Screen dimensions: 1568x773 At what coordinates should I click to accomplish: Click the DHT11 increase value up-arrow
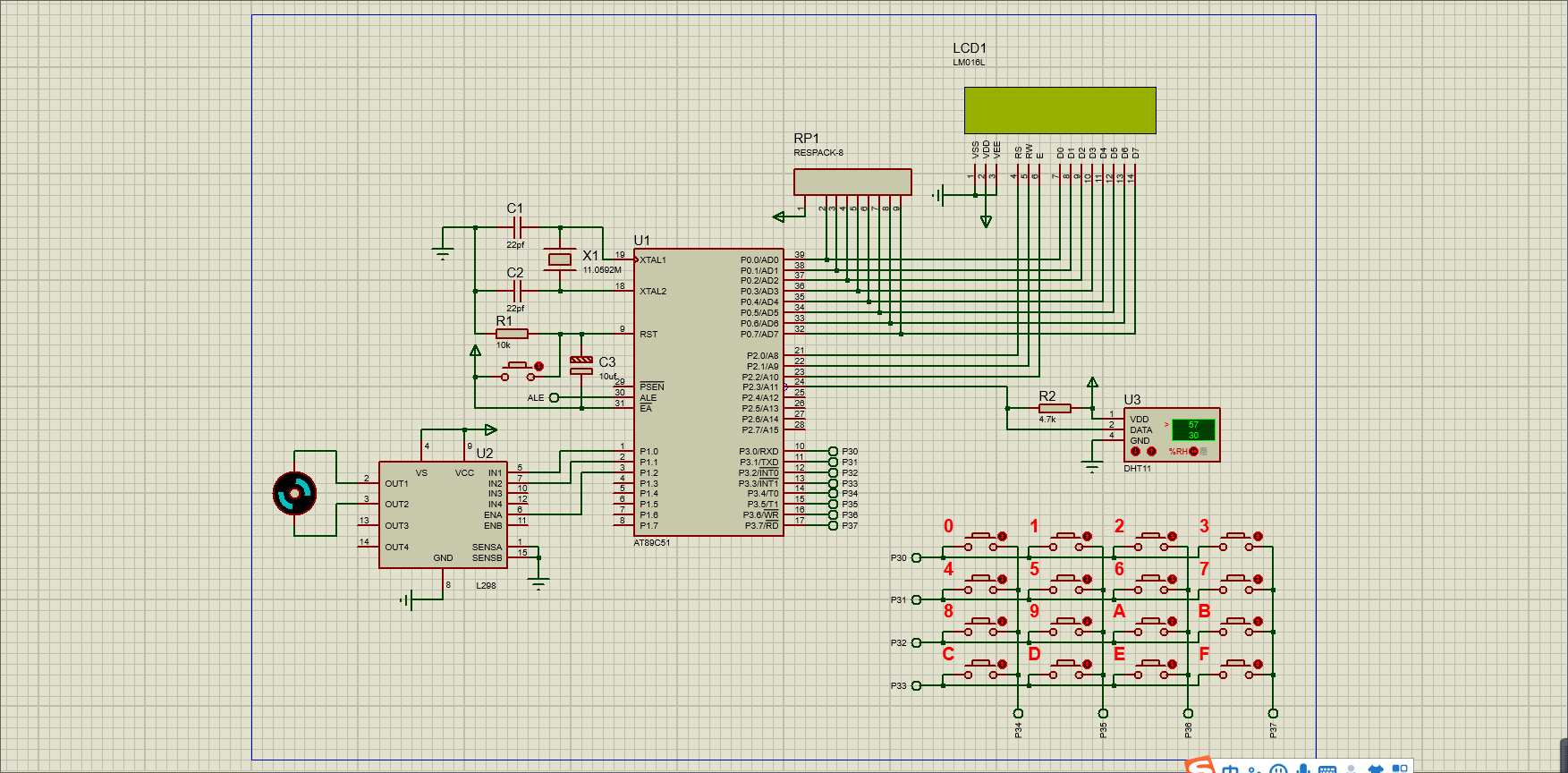pyautogui.click(x=1151, y=452)
